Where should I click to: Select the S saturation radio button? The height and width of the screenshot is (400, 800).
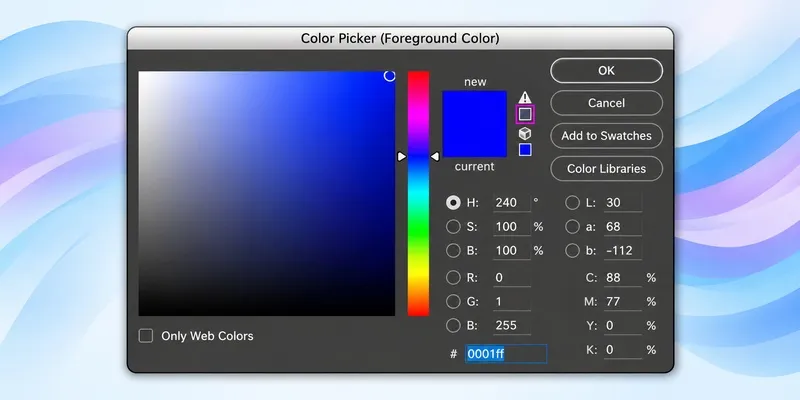453,227
